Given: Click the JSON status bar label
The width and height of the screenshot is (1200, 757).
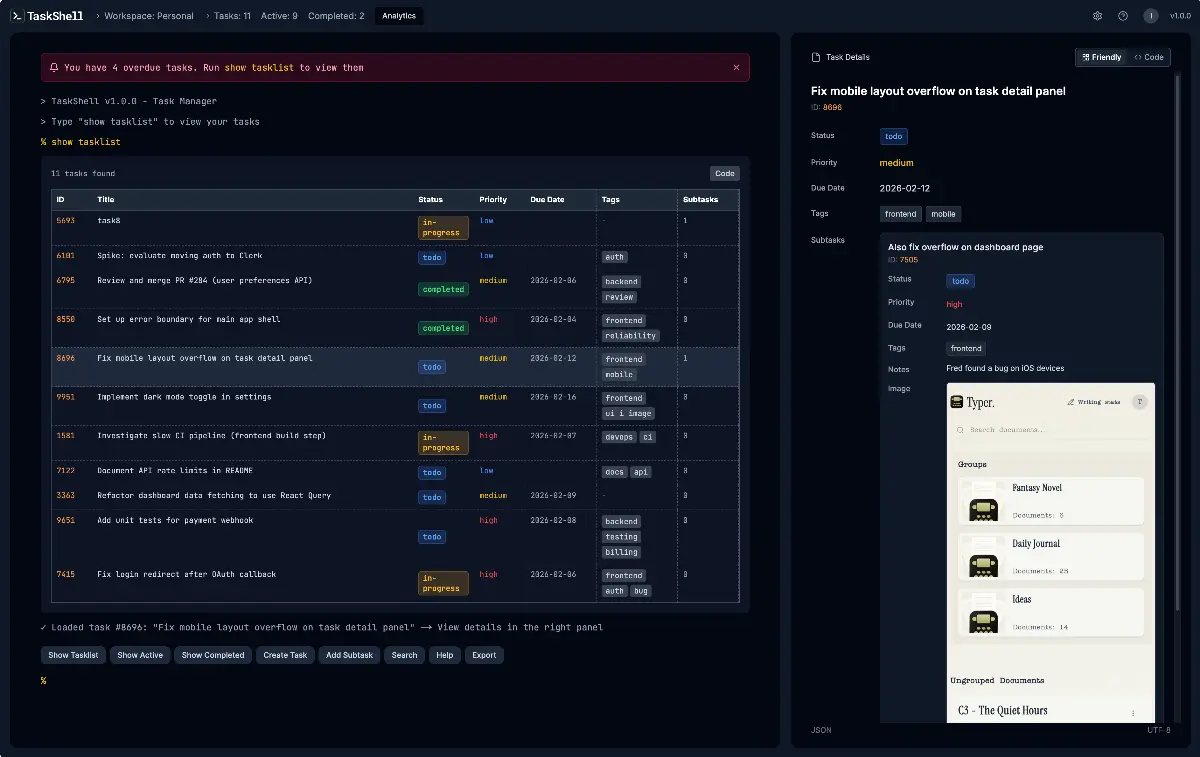Looking at the screenshot, I should click(821, 731).
